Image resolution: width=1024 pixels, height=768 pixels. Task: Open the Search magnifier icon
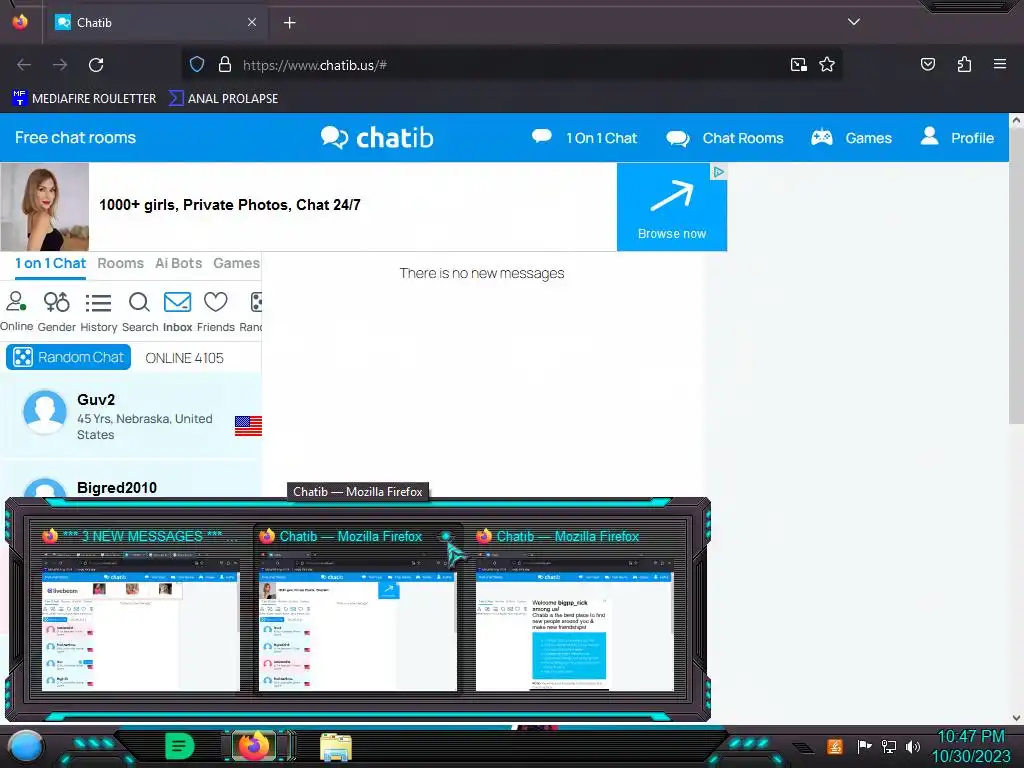coord(140,312)
